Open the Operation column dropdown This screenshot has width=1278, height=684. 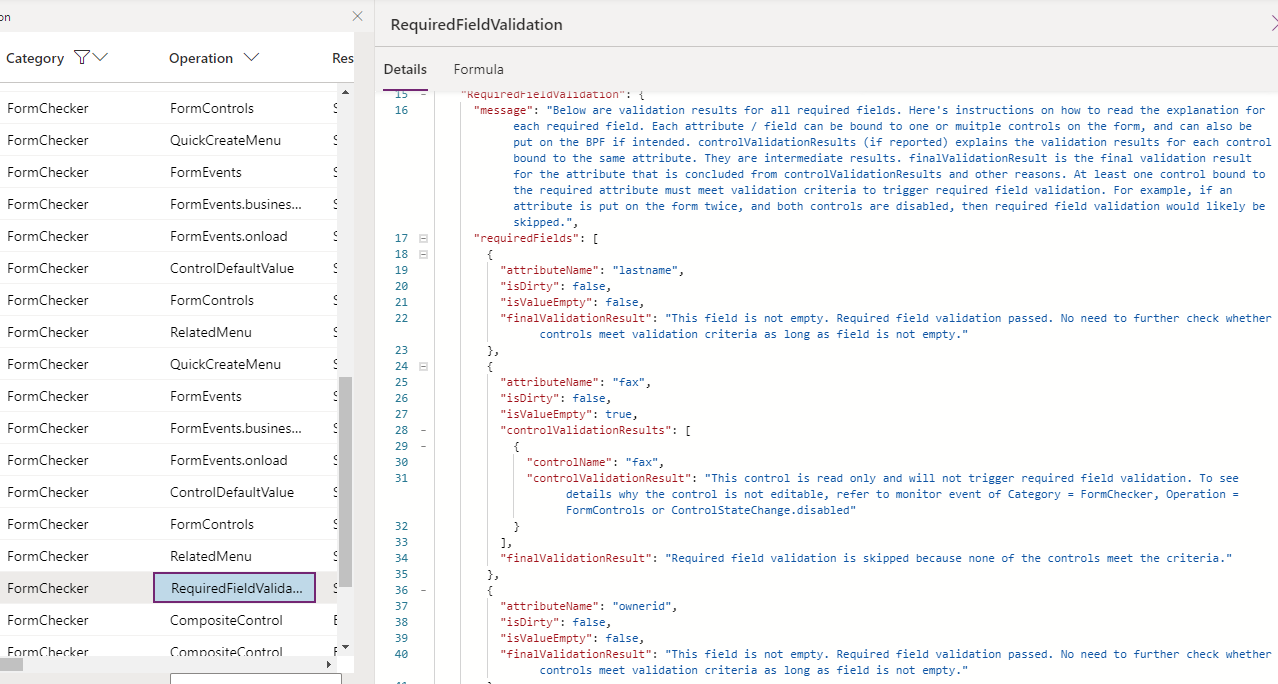click(250, 57)
